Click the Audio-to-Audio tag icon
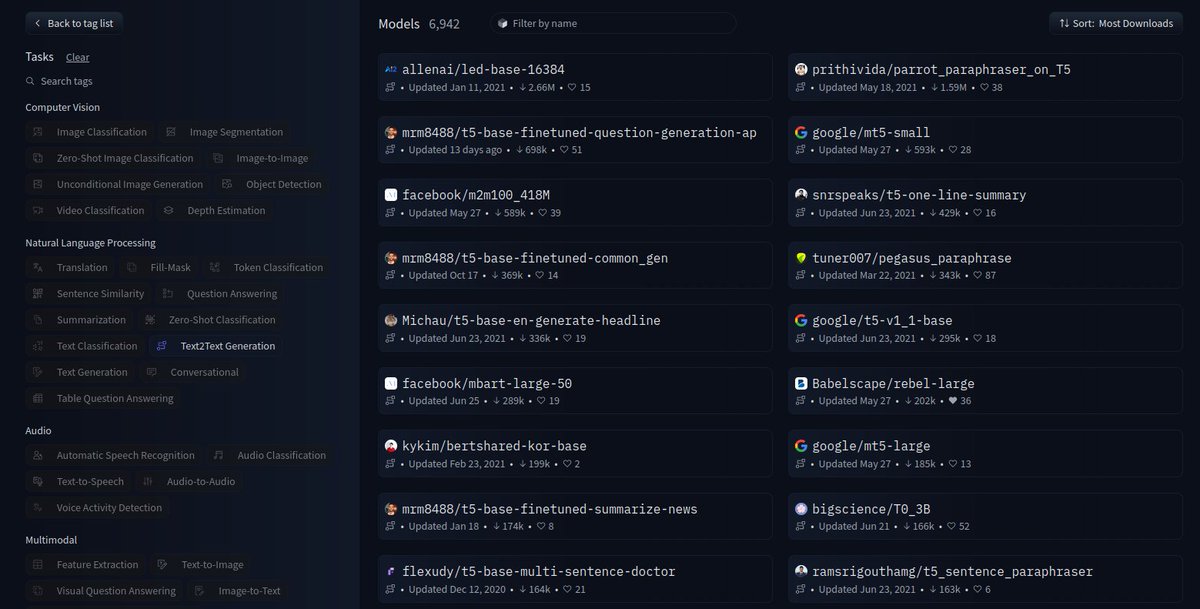The width and height of the screenshot is (1200, 609). [x=147, y=481]
